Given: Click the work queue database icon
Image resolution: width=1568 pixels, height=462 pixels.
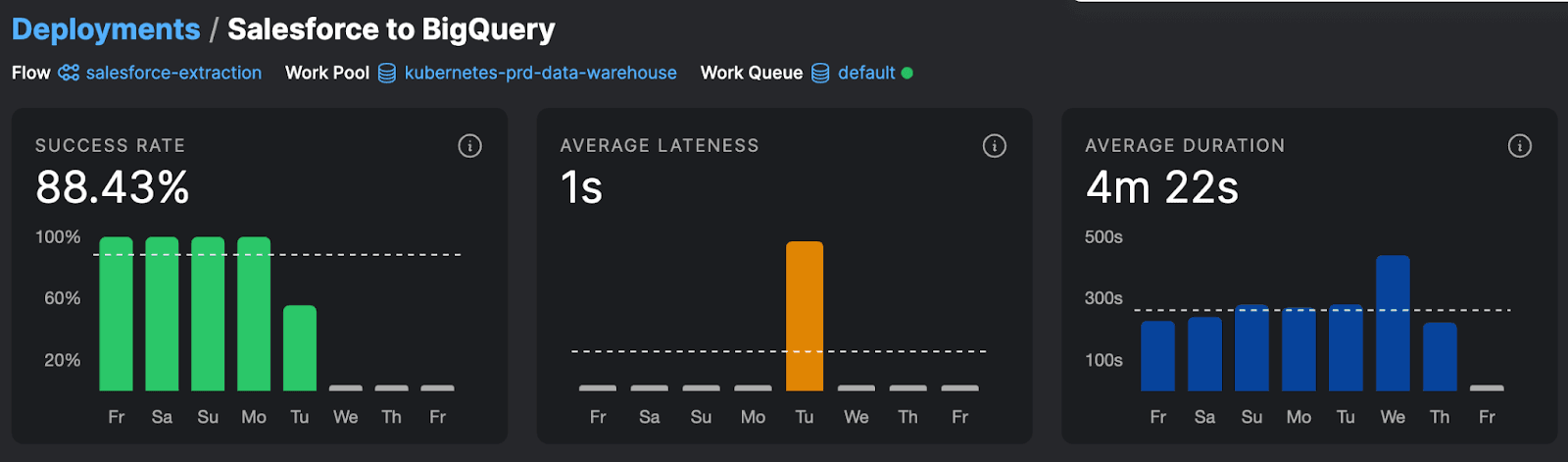Looking at the screenshot, I should (820, 73).
